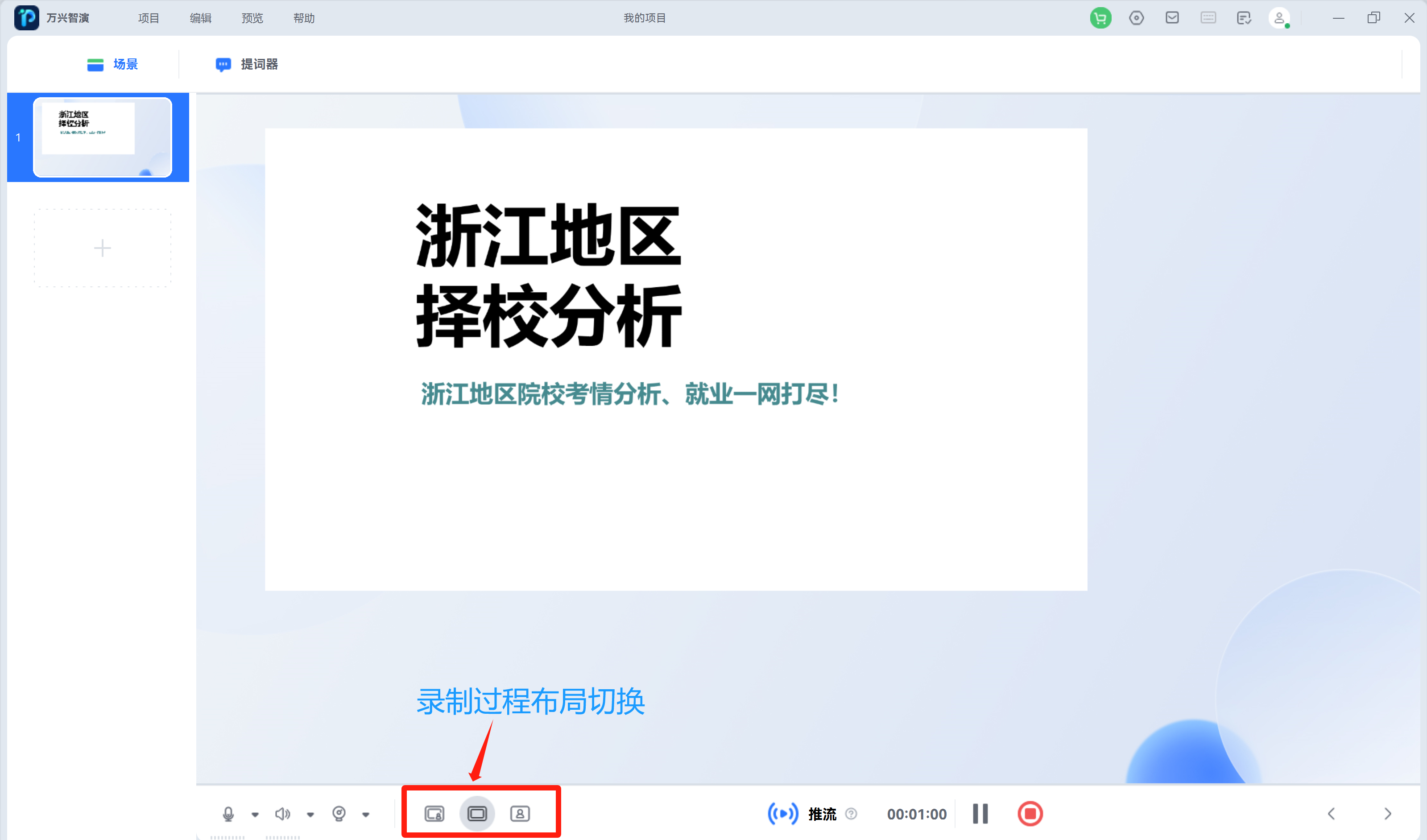The height and width of the screenshot is (840, 1427).
Task: Open the 预览 menu
Action: (x=252, y=17)
